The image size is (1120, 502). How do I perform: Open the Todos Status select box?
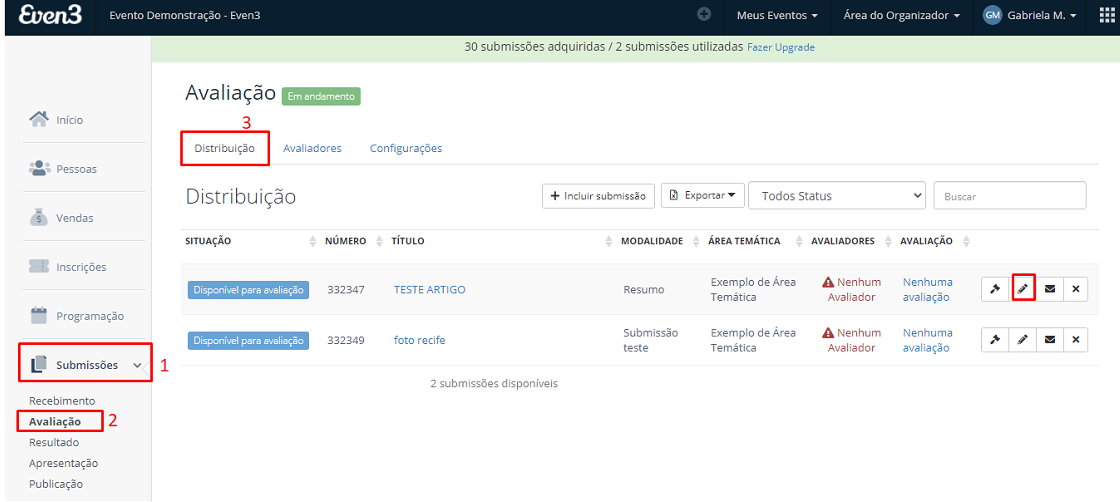click(x=837, y=196)
